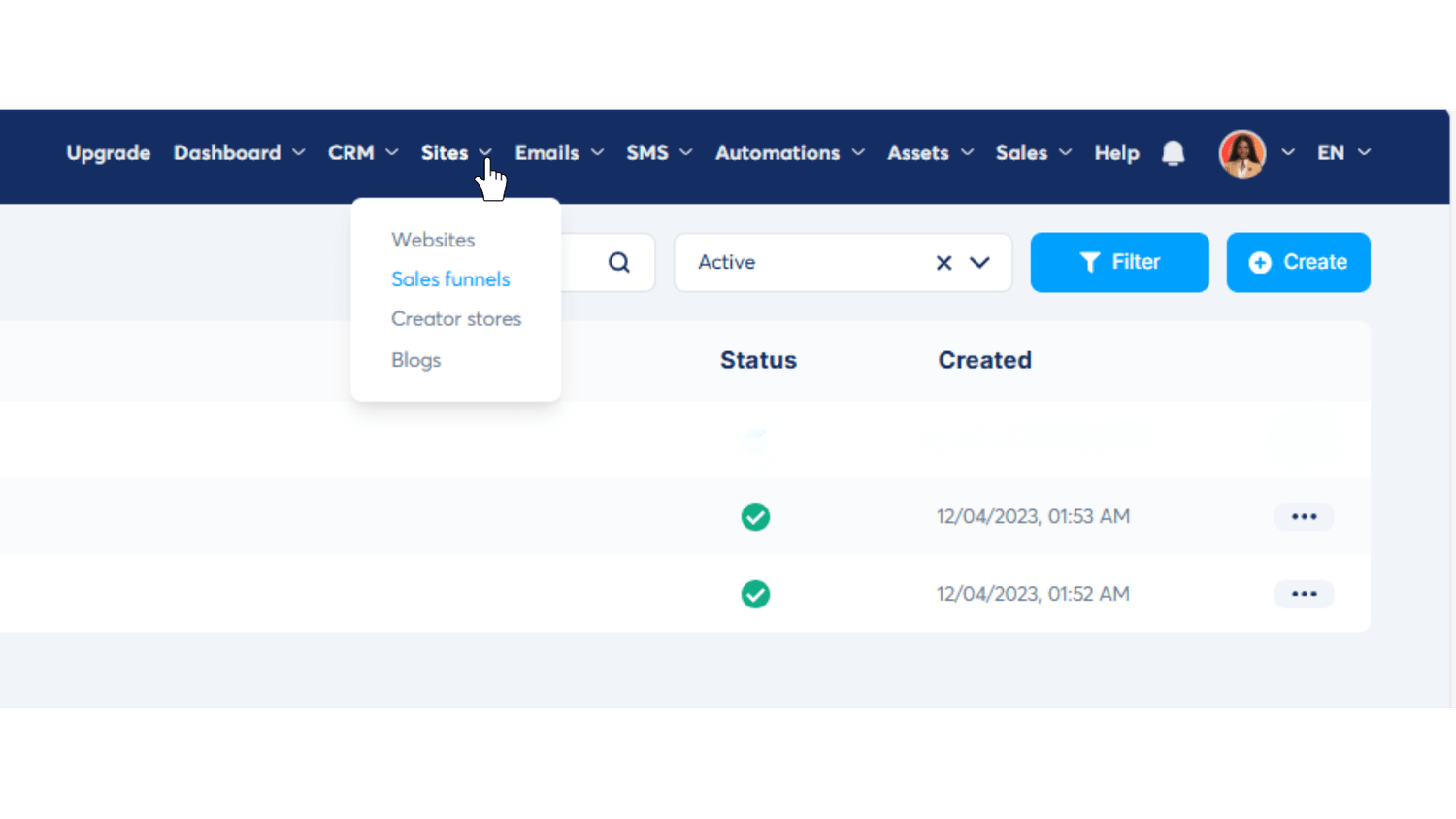
Task: Open three-dot menu for 01:52 AM row
Action: coord(1304,594)
